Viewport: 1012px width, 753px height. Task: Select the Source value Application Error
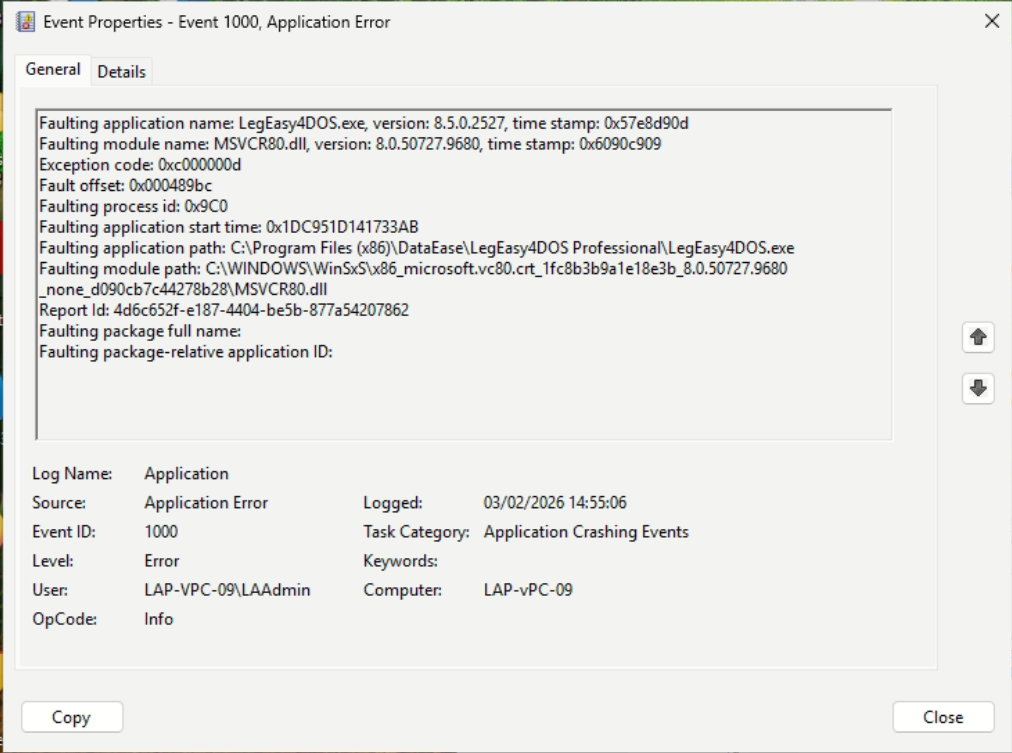tap(206, 503)
